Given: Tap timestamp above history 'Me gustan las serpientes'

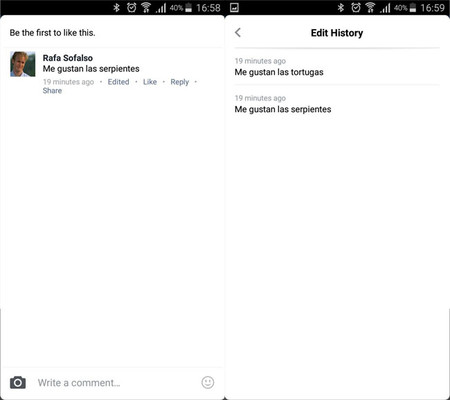Looking at the screenshot, I should click(x=260, y=98).
